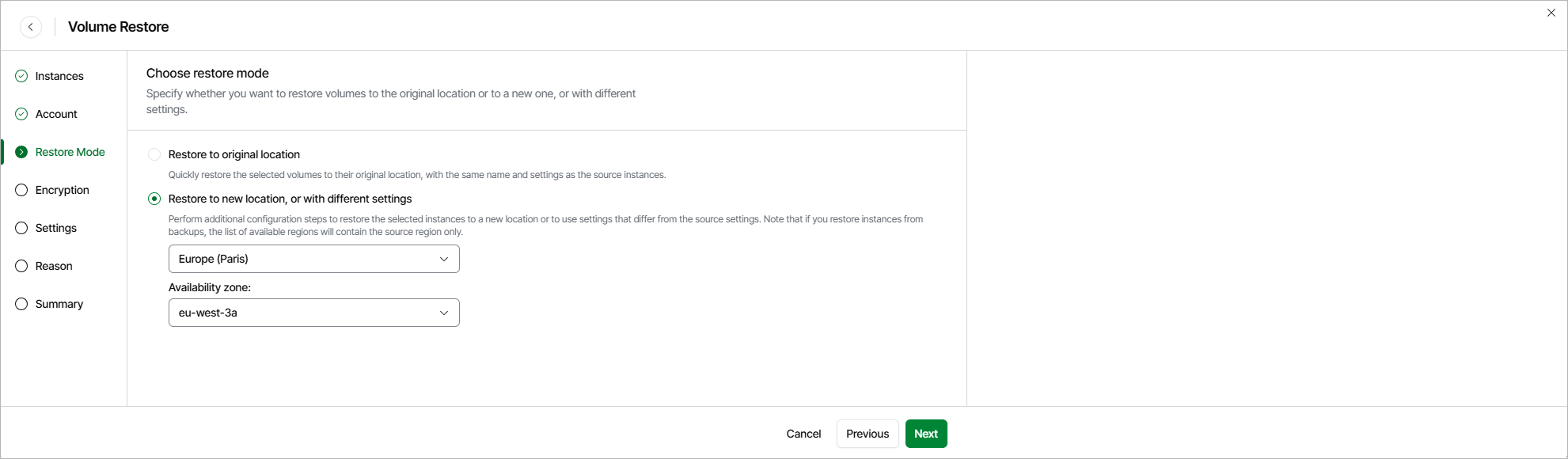Close the Volume Restore dialog
The width and height of the screenshot is (1568, 459).
tap(1551, 13)
